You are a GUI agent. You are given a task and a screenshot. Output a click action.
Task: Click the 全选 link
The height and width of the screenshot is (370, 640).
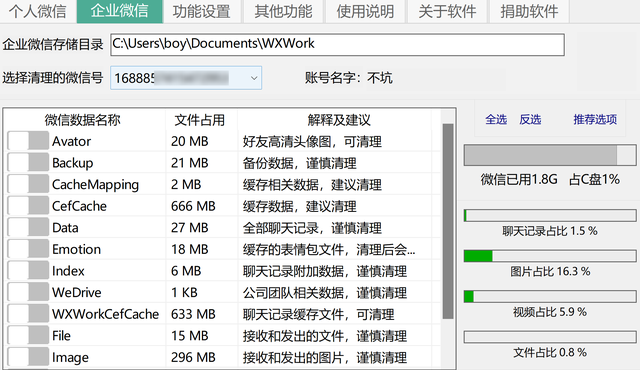(x=496, y=120)
